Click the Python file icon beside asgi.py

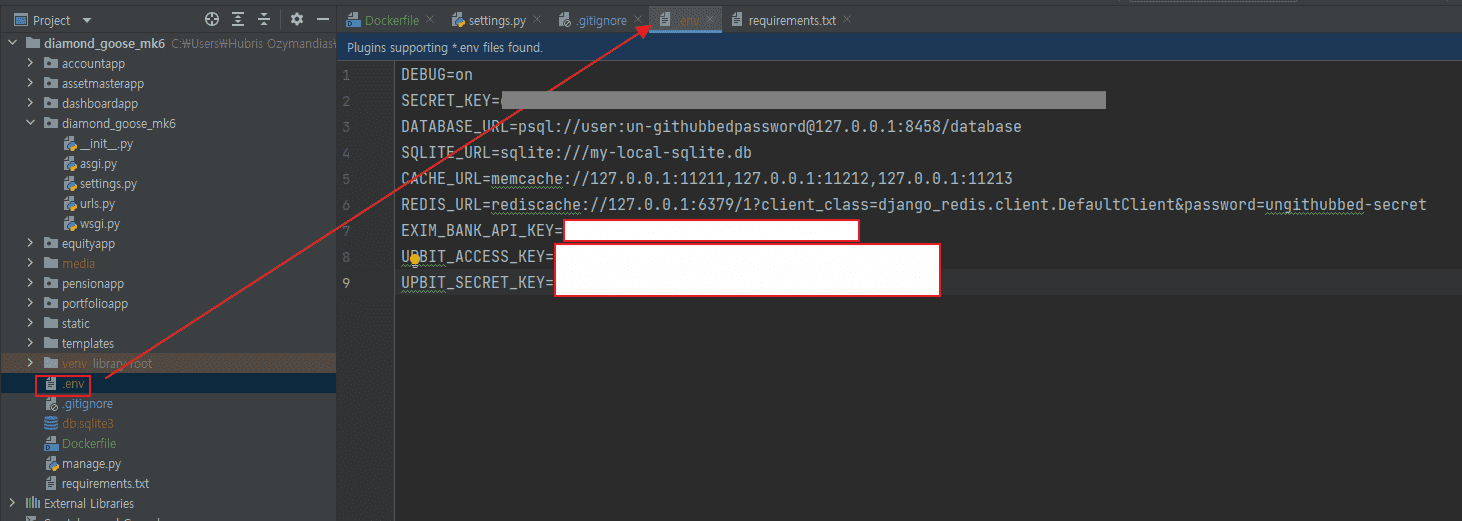70,163
